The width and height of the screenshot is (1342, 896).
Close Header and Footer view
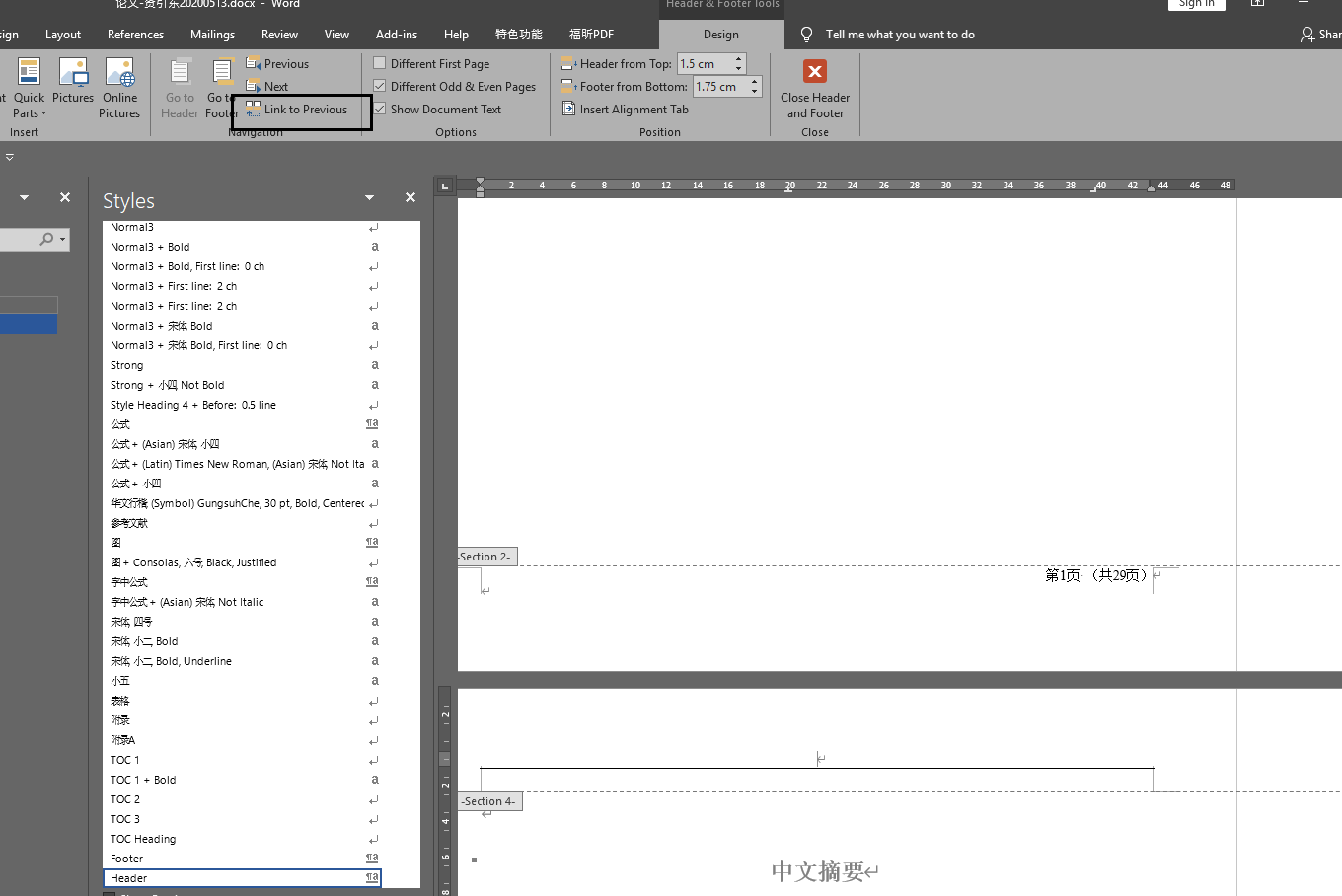click(x=815, y=88)
